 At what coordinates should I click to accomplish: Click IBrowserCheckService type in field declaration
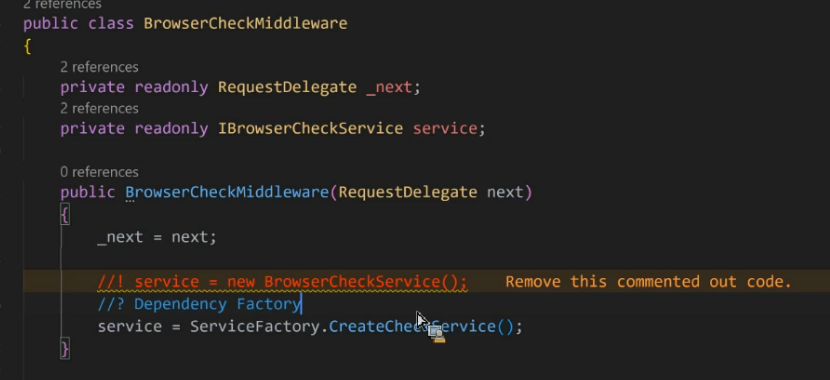(x=311, y=129)
